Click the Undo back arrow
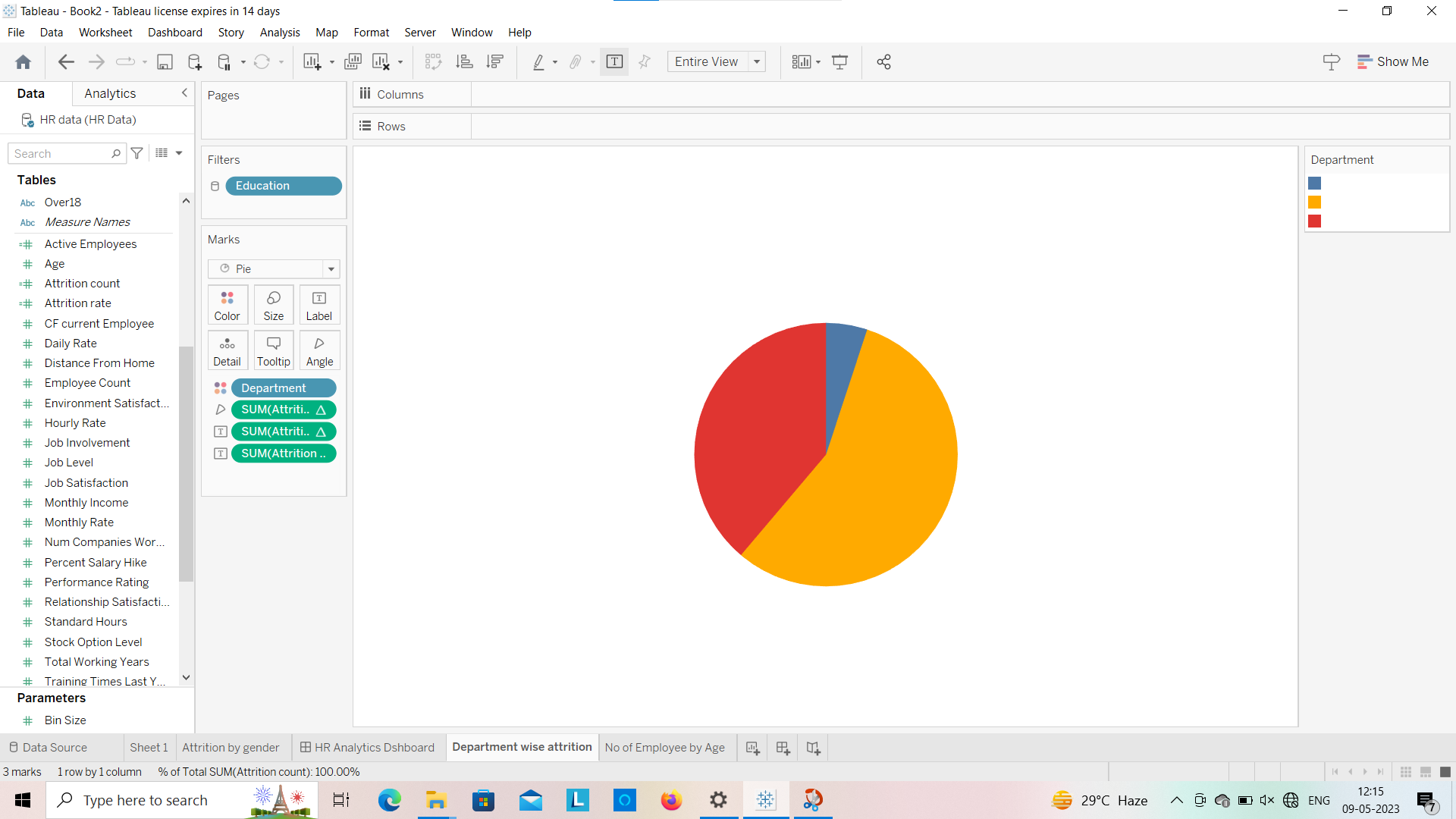1456x819 pixels. pyautogui.click(x=66, y=62)
